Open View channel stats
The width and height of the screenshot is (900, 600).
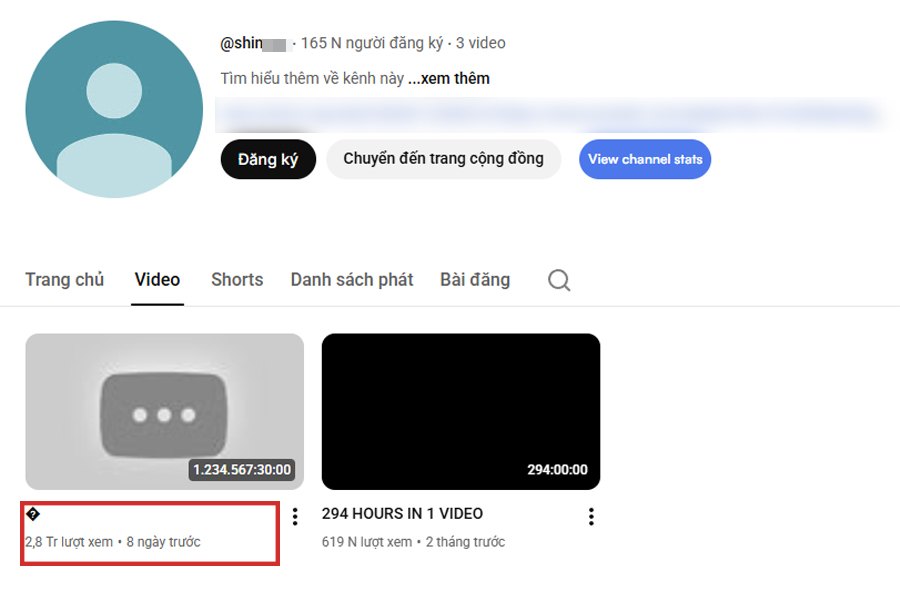coord(645,159)
